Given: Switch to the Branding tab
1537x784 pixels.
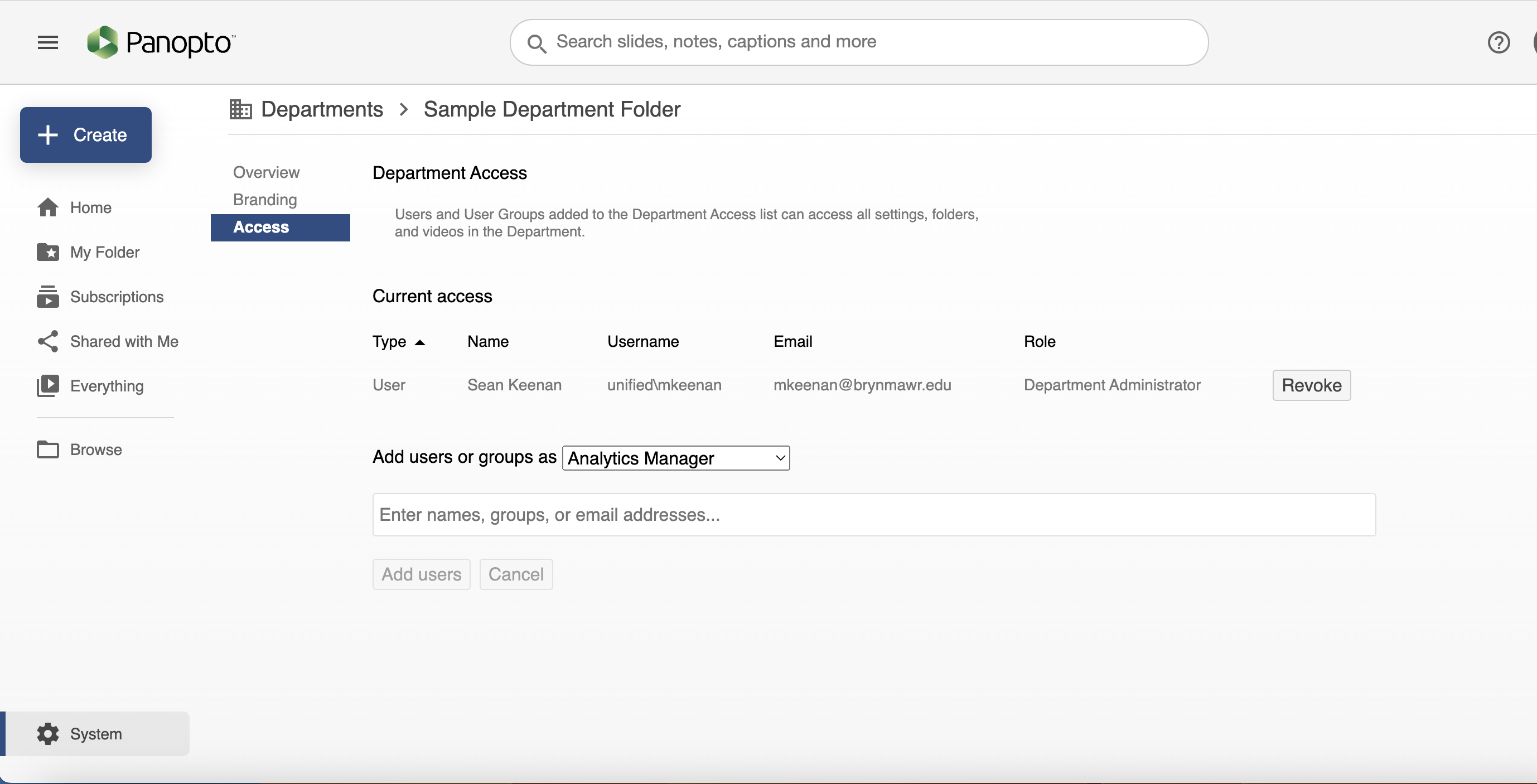Looking at the screenshot, I should click(265, 200).
